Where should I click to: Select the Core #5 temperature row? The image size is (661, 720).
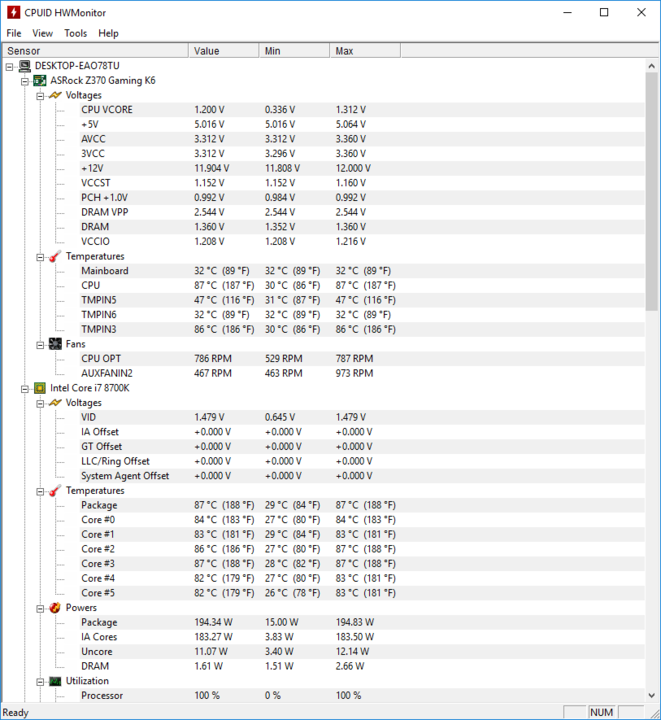click(x=362, y=593)
